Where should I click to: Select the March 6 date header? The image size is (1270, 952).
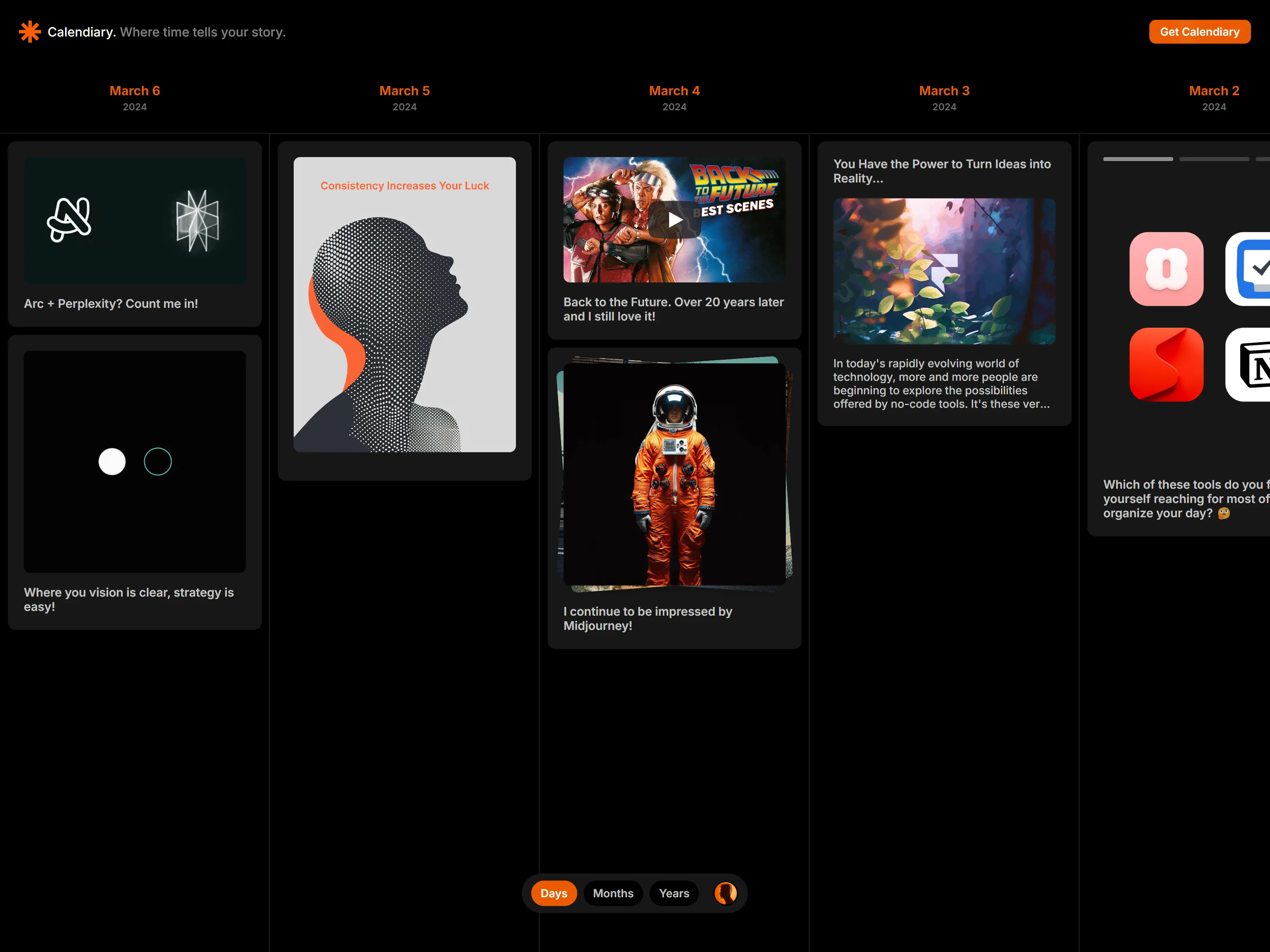coord(135,98)
